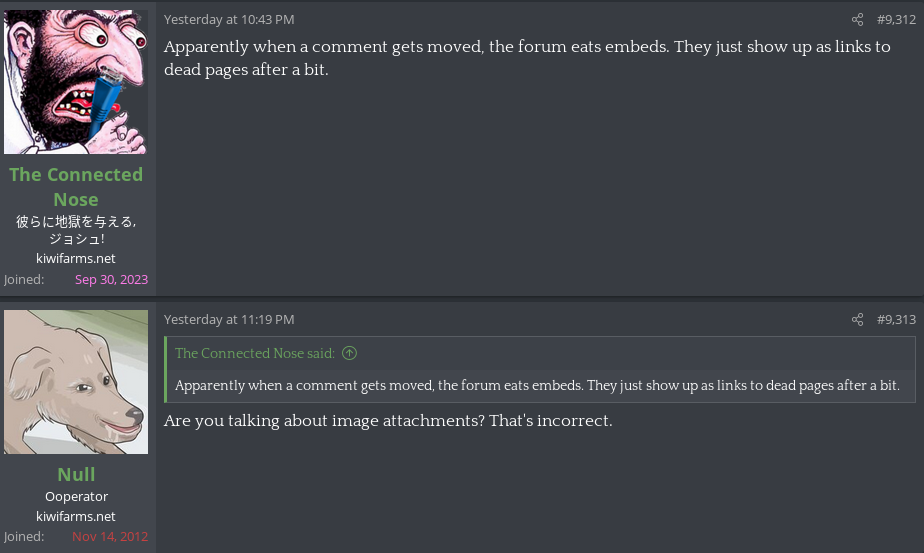The width and height of the screenshot is (924, 553).
Task: Click share icon on post #9,312
Action: (x=857, y=20)
